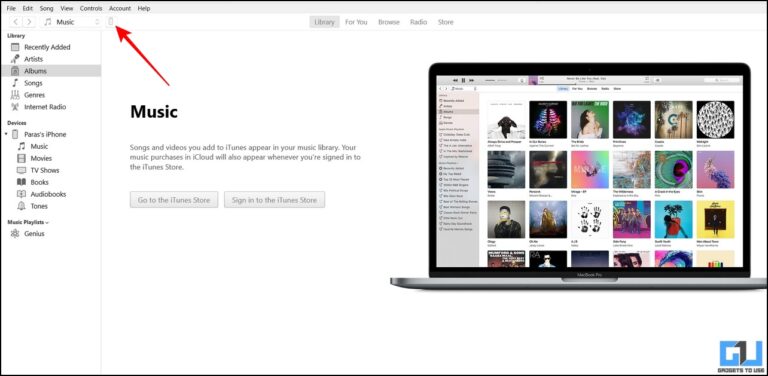Image resolution: width=768 pixels, height=376 pixels.
Task: Select Genres in the sidebar
Action: tap(34, 95)
